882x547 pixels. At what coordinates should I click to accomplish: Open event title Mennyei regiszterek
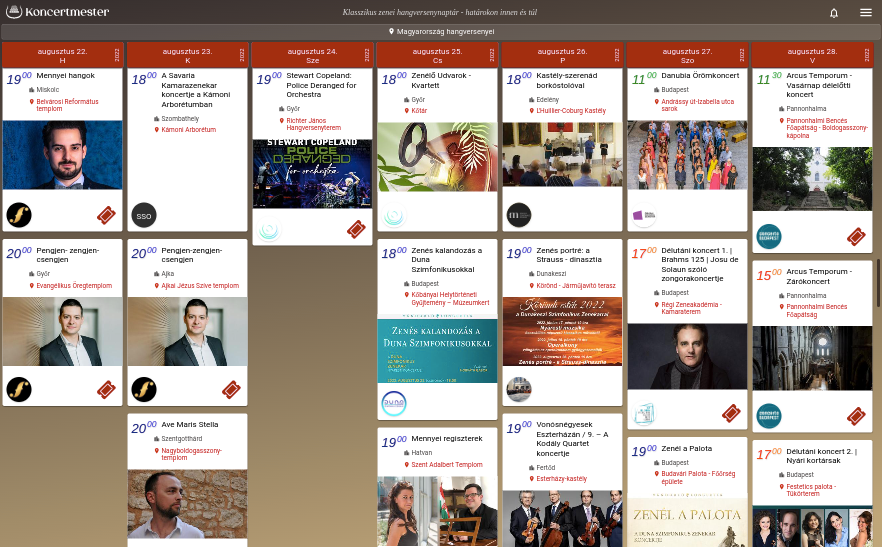(x=447, y=438)
